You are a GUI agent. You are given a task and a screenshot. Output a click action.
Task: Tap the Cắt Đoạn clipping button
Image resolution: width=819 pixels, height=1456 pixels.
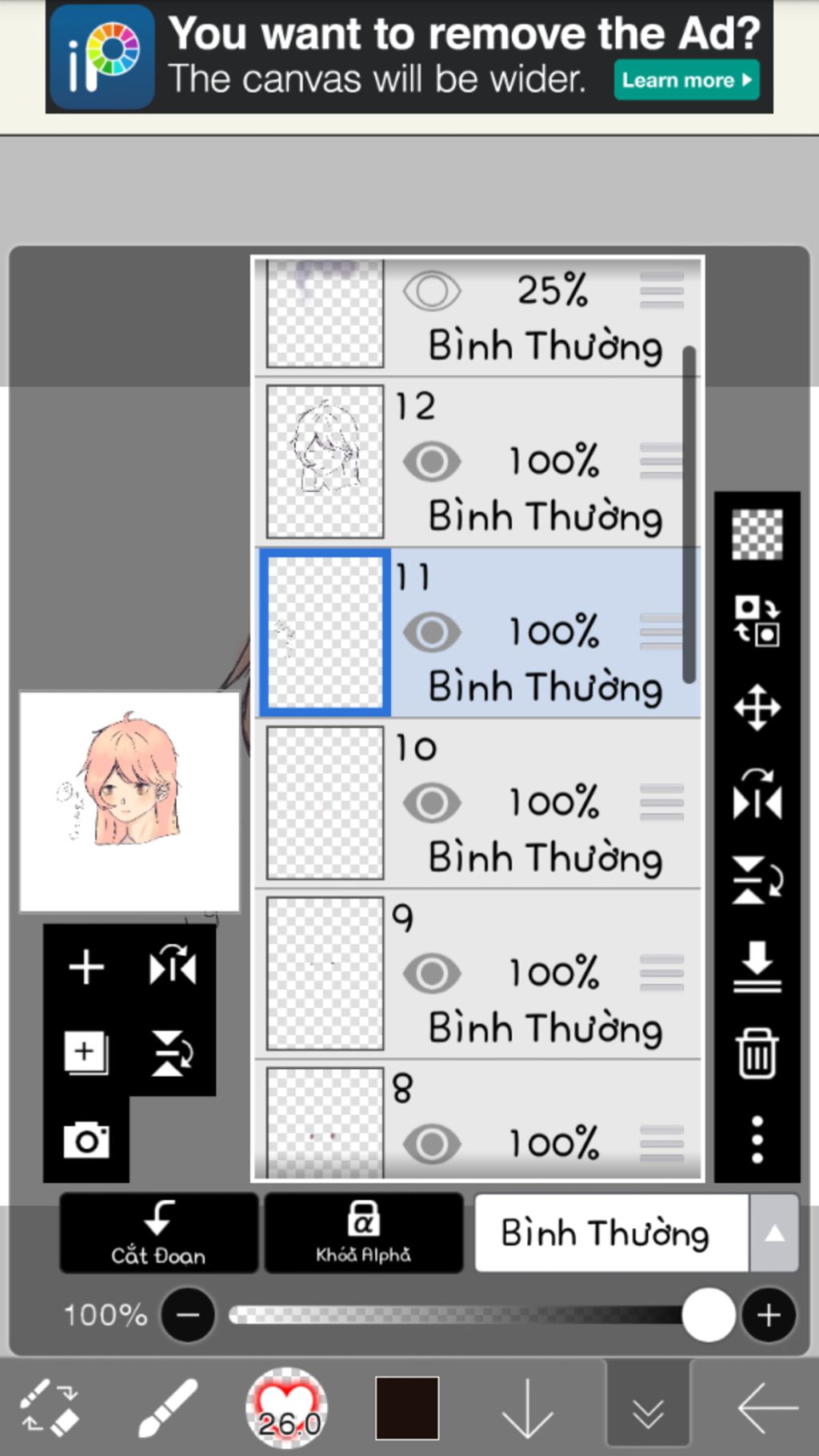[158, 1233]
